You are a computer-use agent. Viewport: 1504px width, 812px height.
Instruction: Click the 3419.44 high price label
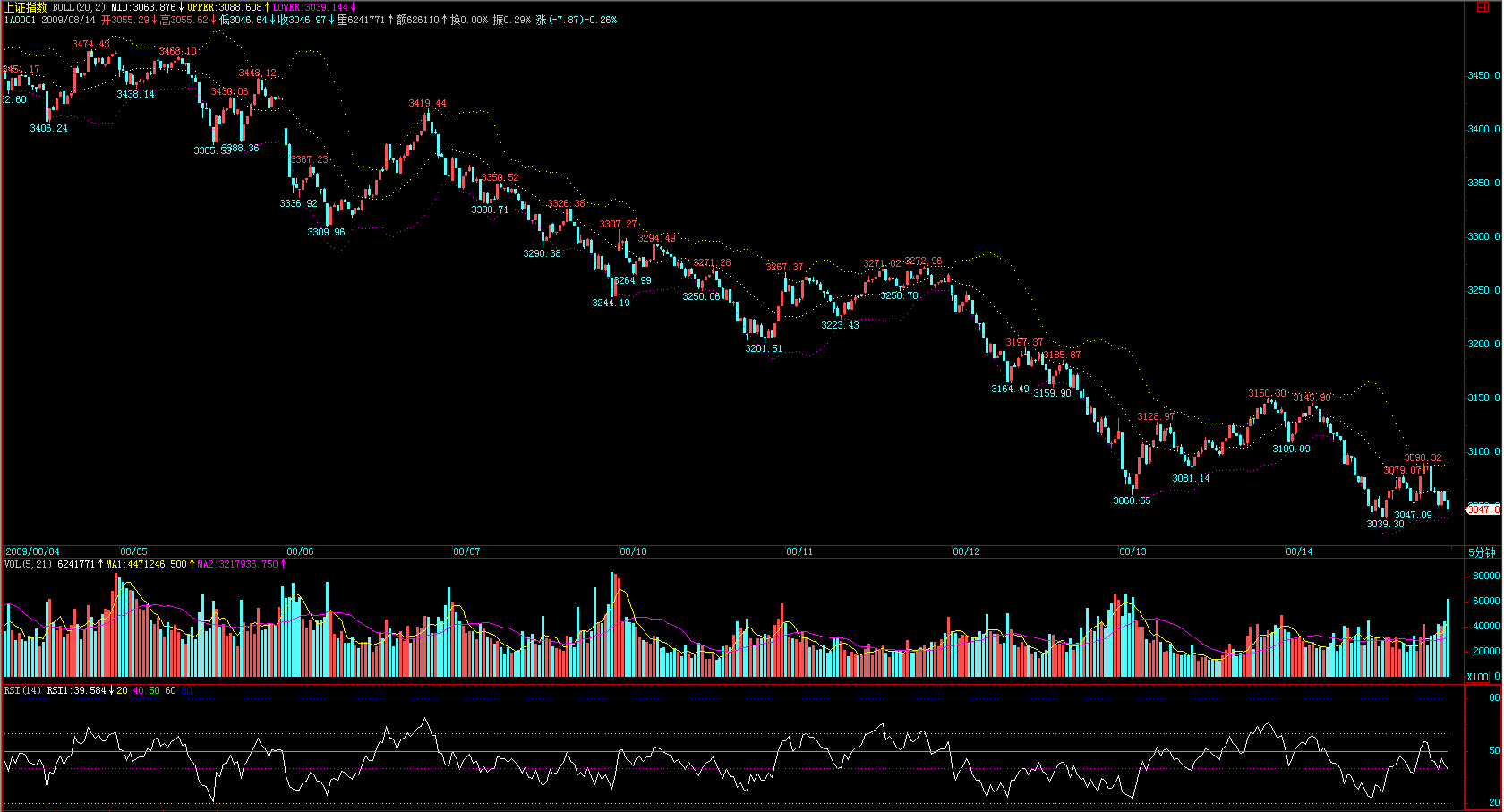click(427, 104)
